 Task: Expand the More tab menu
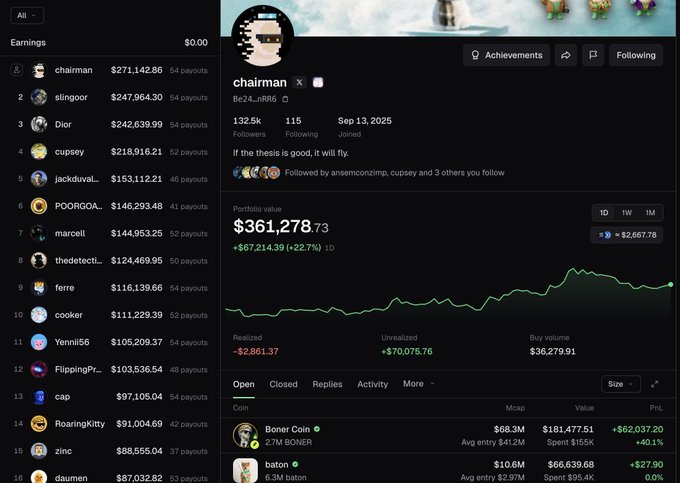418,384
